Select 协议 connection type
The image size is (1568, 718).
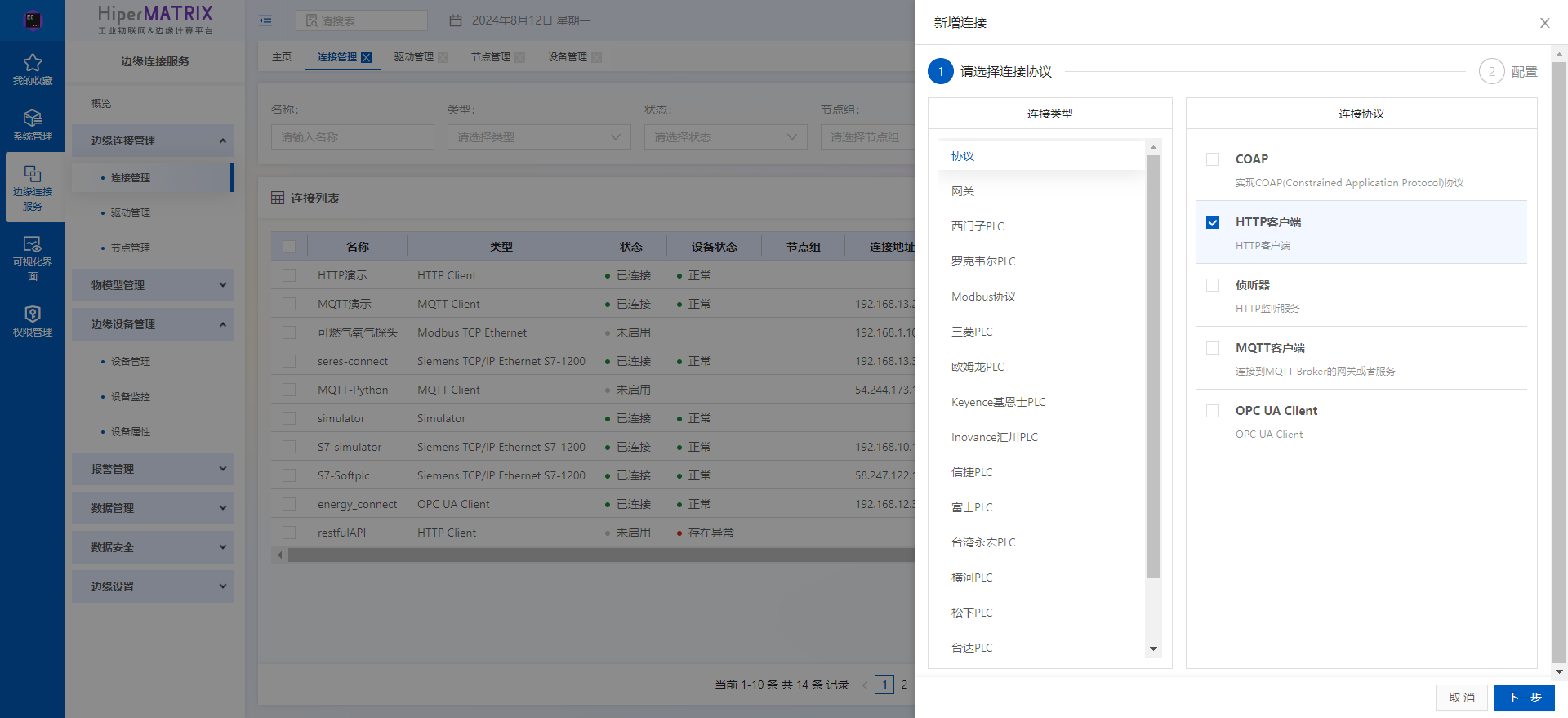(x=1041, y=156)
